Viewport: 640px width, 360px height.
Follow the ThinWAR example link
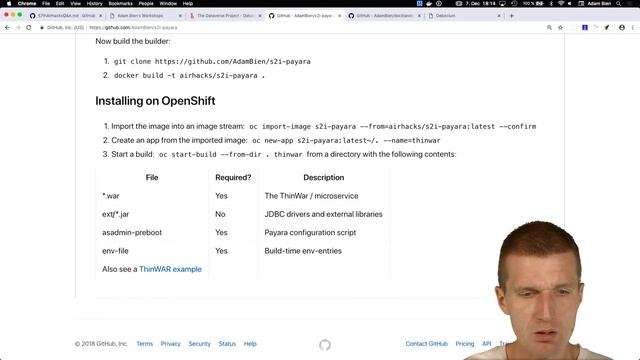(170, 269)
